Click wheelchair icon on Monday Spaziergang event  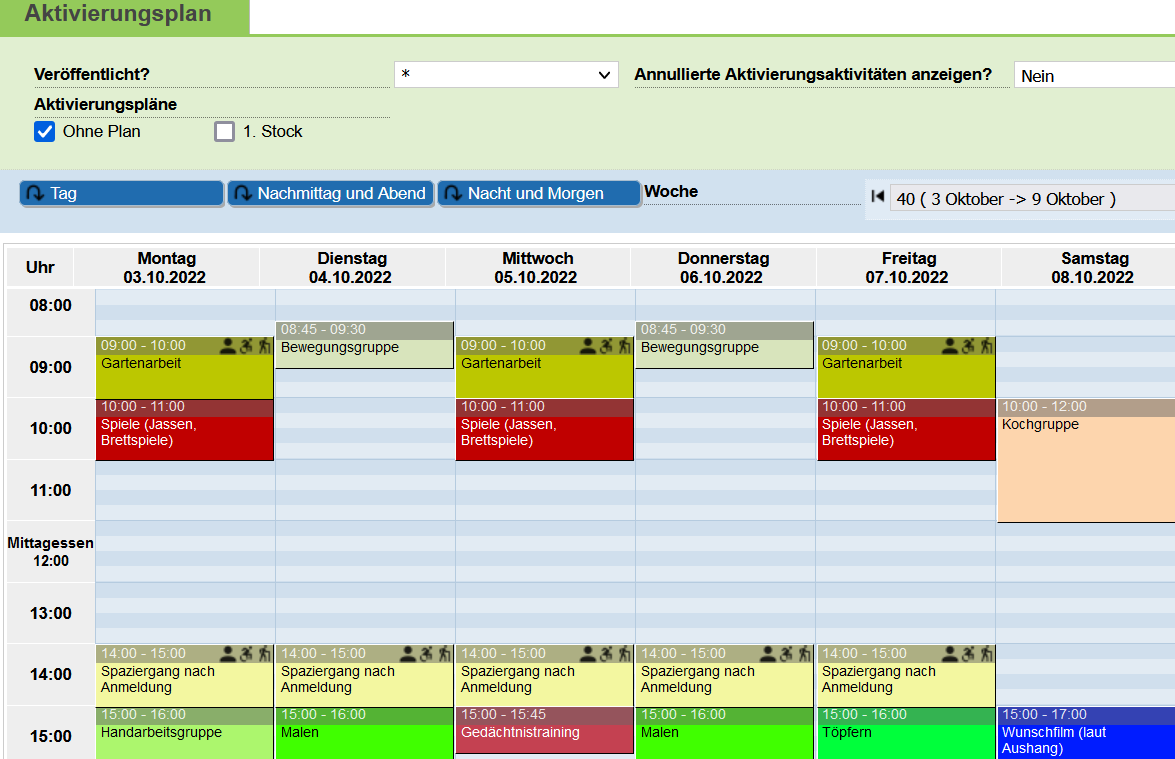(247, 654)
